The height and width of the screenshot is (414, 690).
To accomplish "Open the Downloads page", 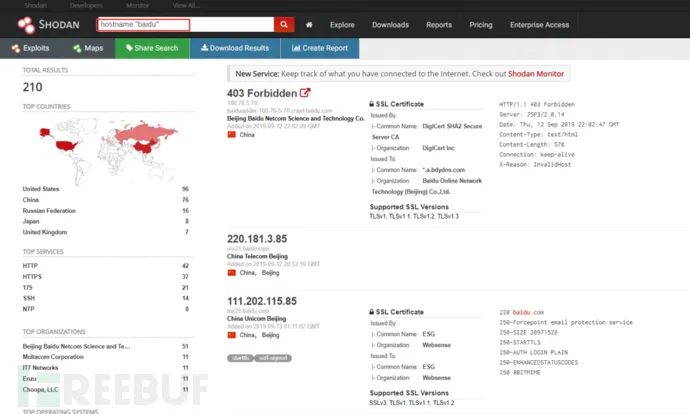I will pyautogui.click(x=390, y=25).
